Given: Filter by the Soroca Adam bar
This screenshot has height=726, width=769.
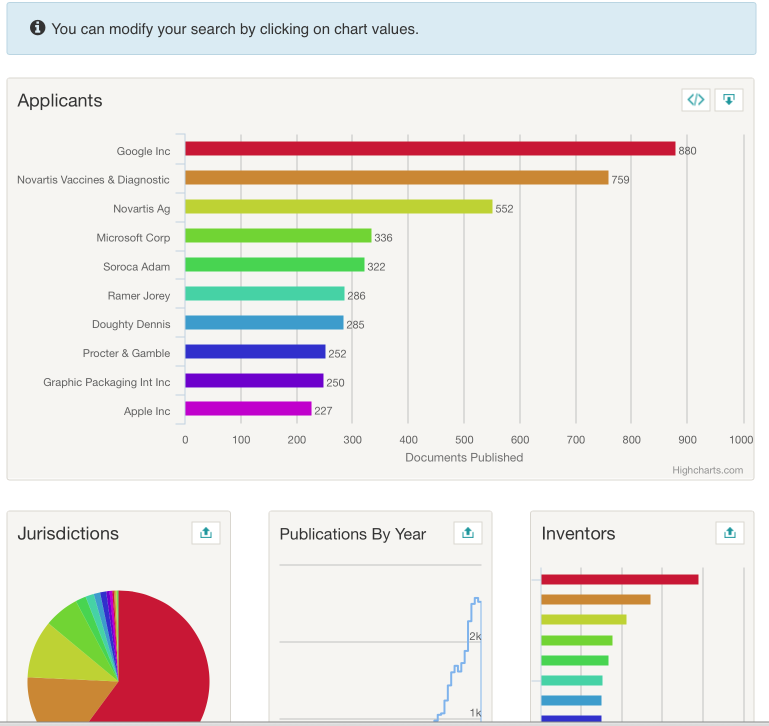Looking at the screenshot, I should pos(275,264).
